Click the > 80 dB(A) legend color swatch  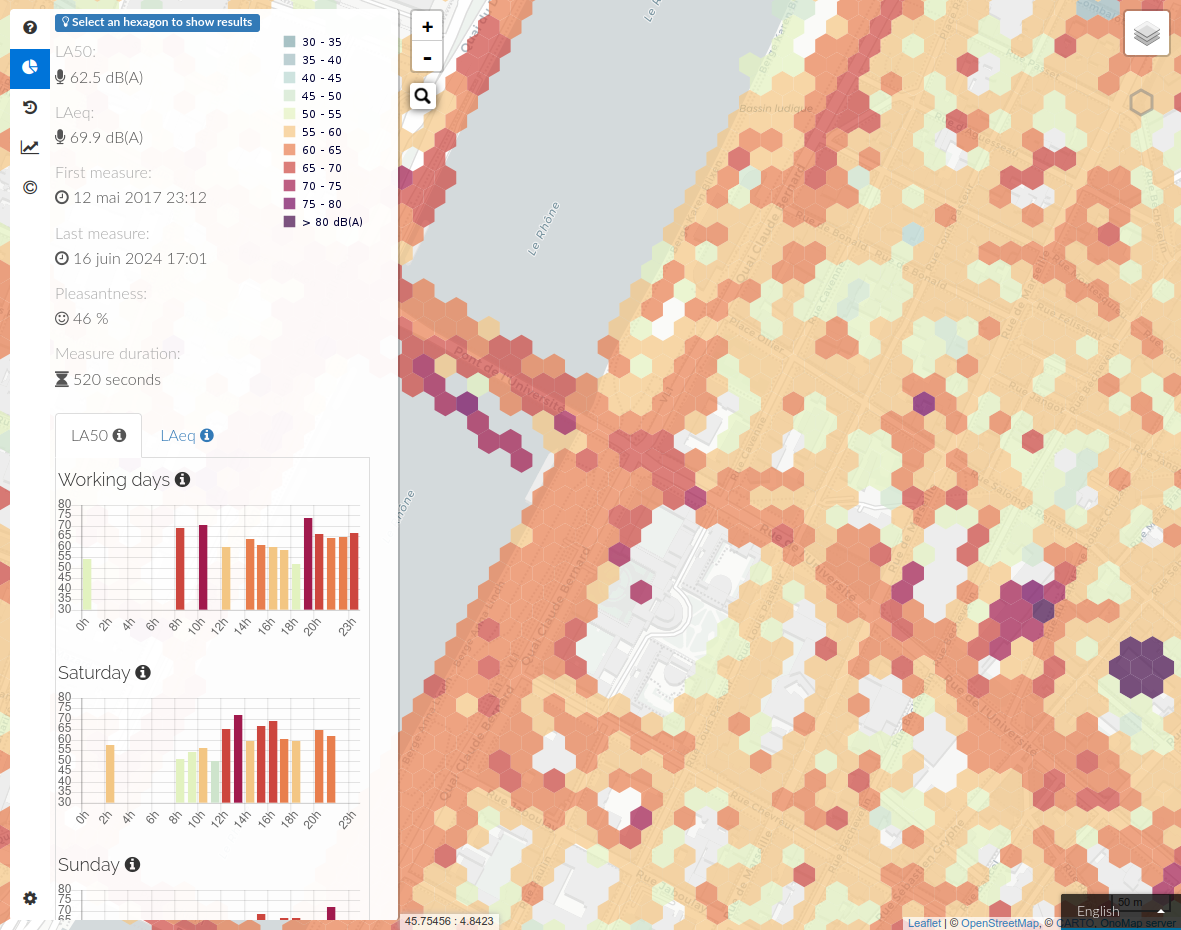pyautogui.click(x=289, y=221)
